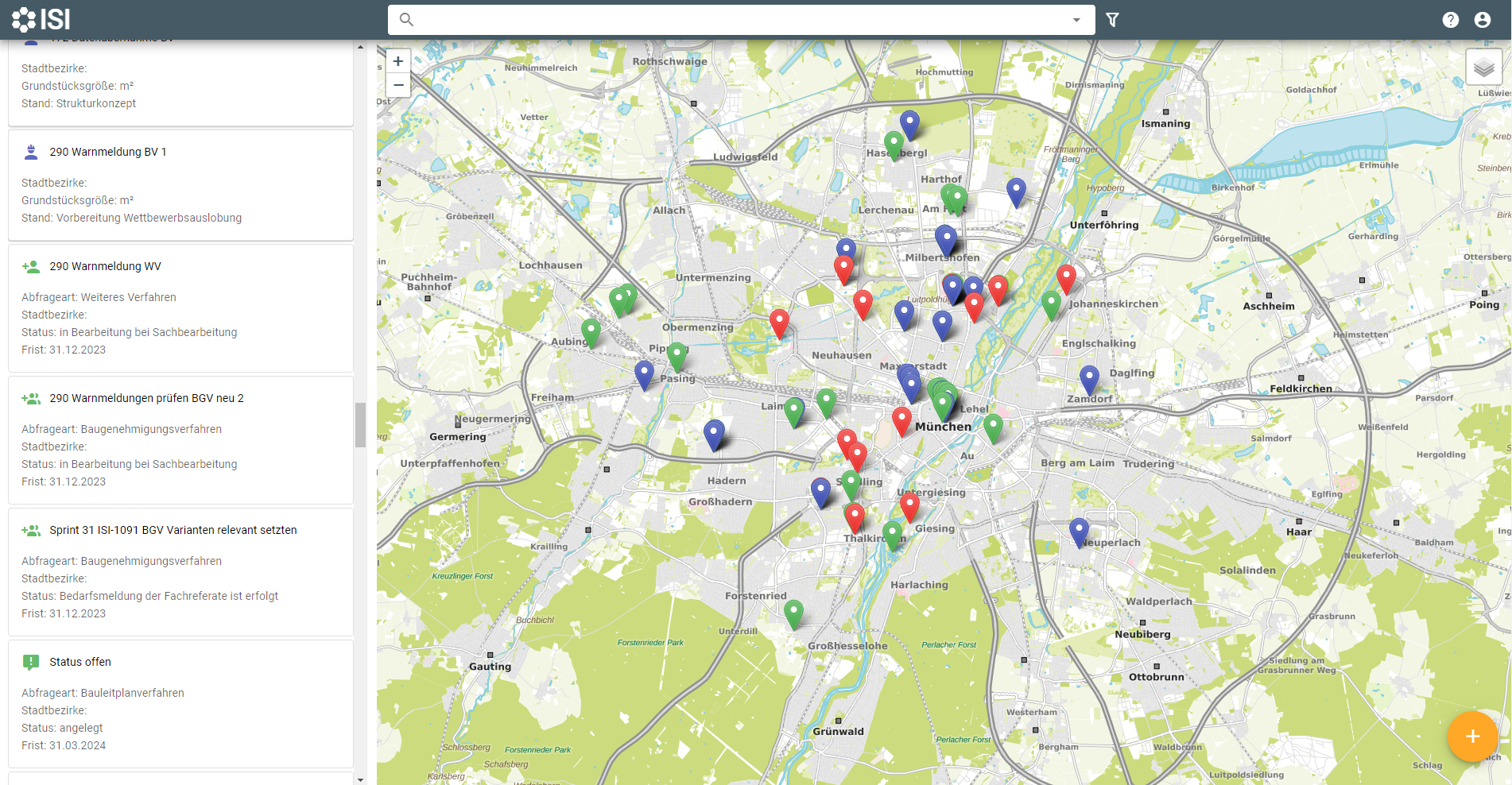The height and width of the screenshot is (785, 1512).
Task: Open the user account profile icon
Action: coord(1482,20)
